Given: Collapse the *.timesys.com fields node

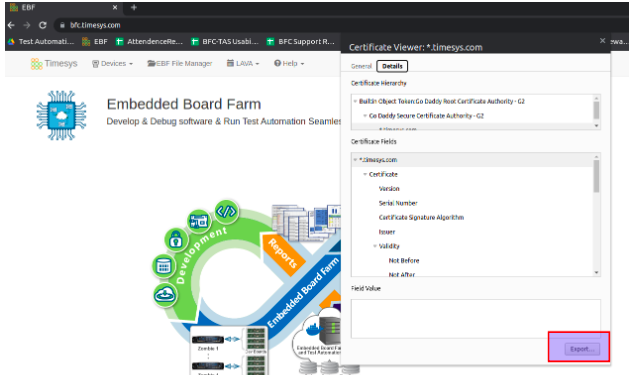Looking at the screenshot, I should click(x=355, y=160).
